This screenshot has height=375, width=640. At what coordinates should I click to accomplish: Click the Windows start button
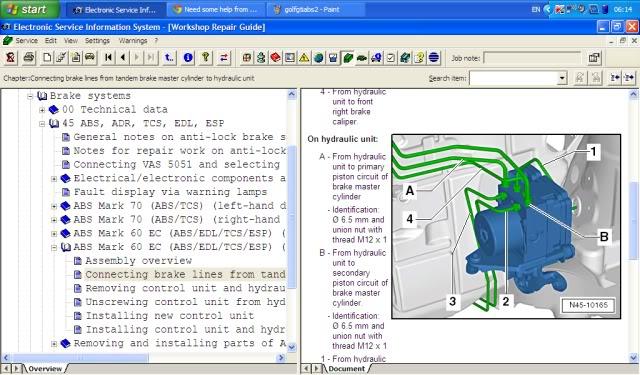(29, 9)
